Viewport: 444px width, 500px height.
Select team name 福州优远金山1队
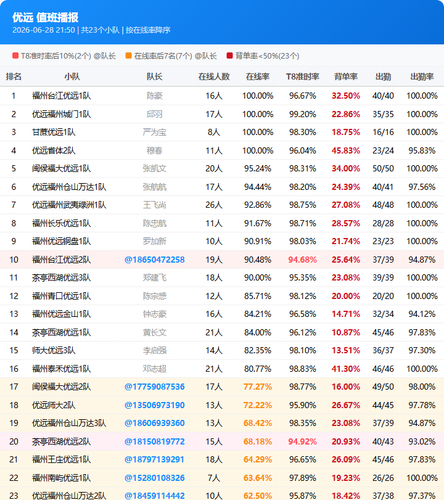tap(61, 314)
